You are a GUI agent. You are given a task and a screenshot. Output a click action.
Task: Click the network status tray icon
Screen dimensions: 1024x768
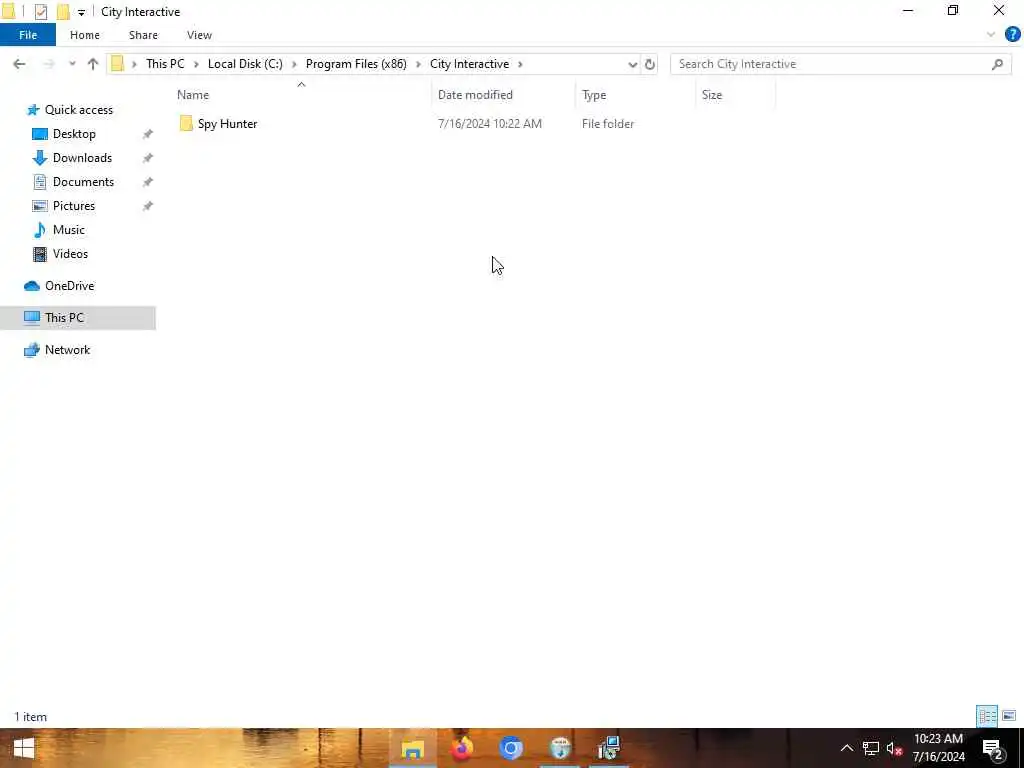(871, 748)
